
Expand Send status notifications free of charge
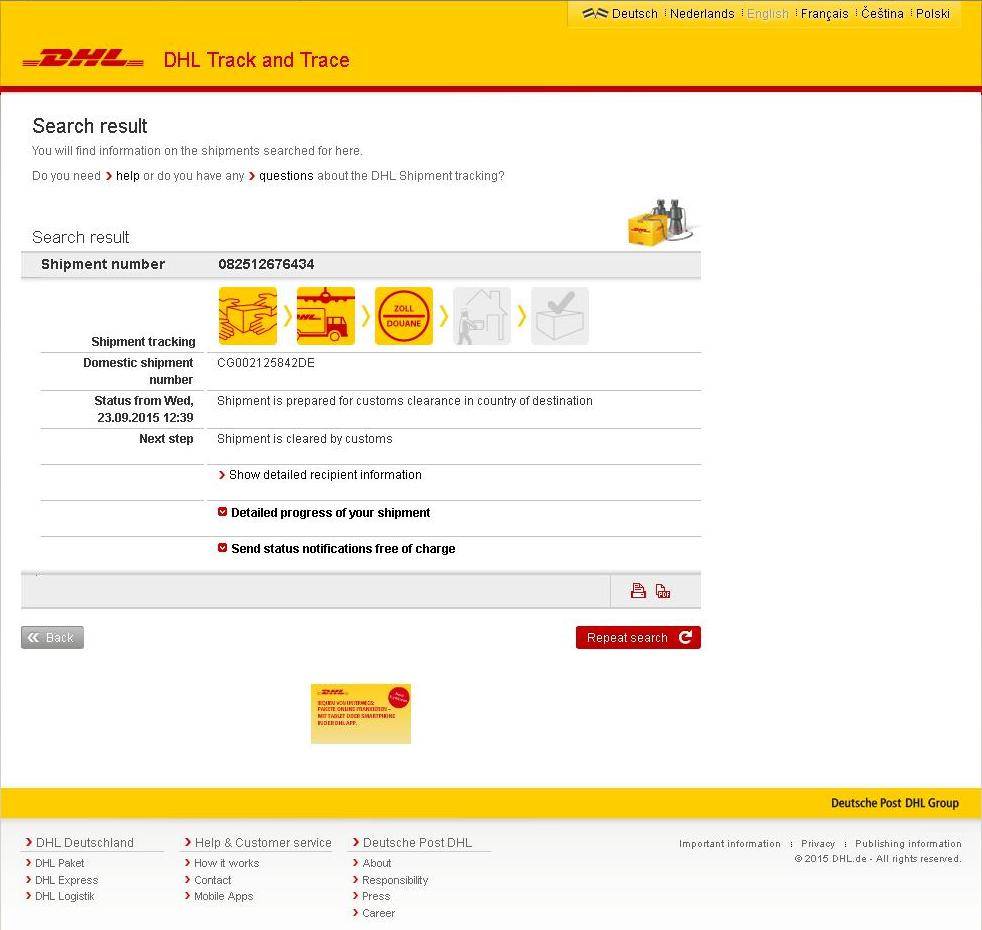(343, 549)
